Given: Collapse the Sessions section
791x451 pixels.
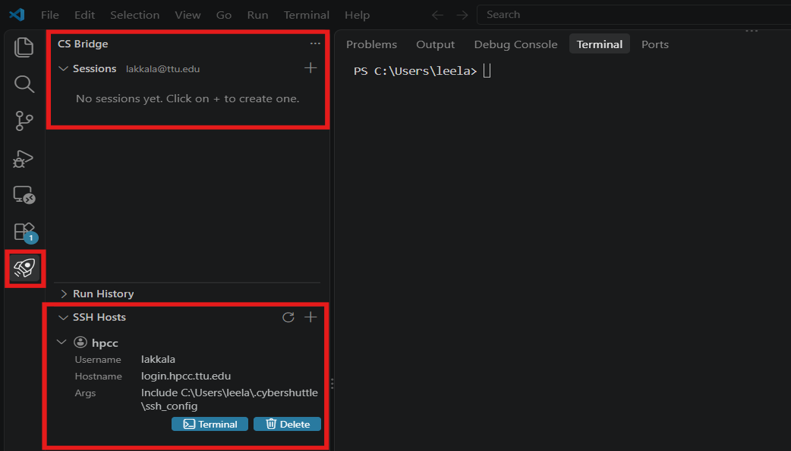Looking at the screenshot, I should pyautogui.click(x=63, y=69).
